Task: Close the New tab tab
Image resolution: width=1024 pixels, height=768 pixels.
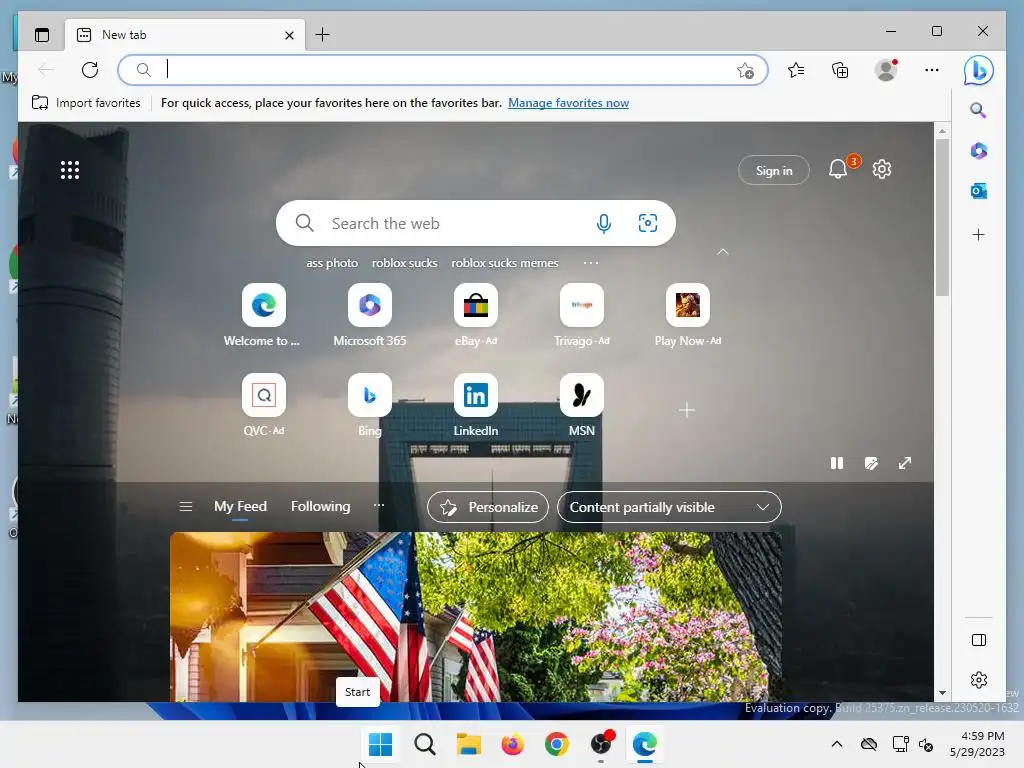Action: point(289,35)
